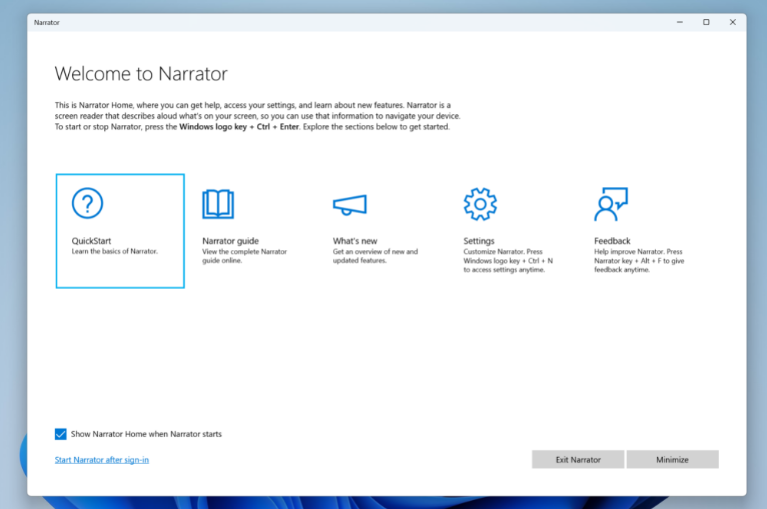Open the QuickStart question mark icon
This screenshot has width=767, height=509.
tap(88, 203)
